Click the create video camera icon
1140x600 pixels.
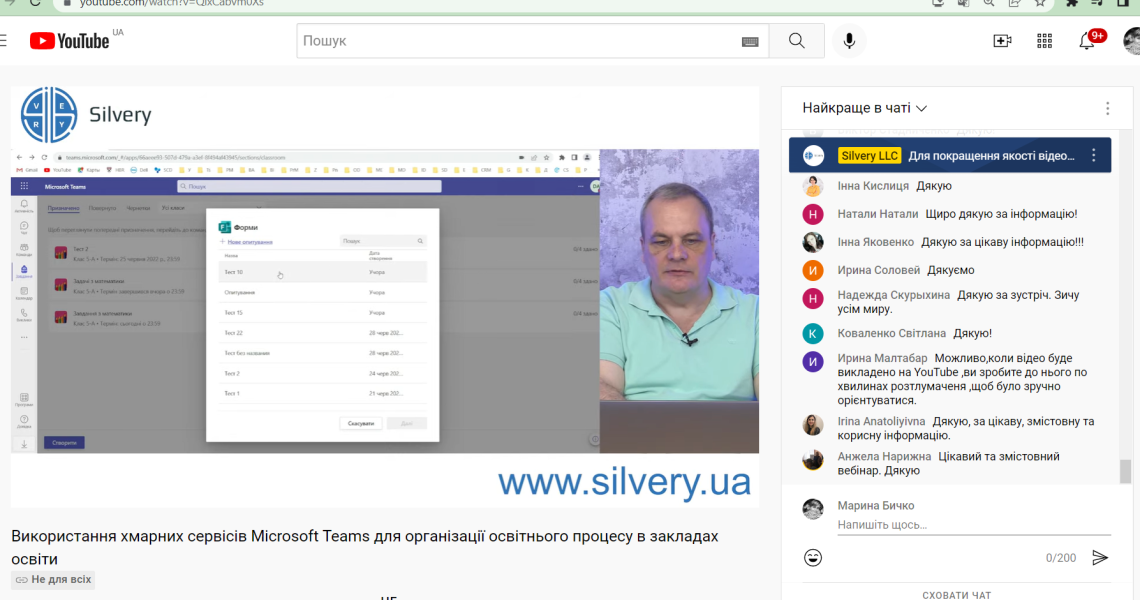pyautogui.click(x=1003, y=41)
